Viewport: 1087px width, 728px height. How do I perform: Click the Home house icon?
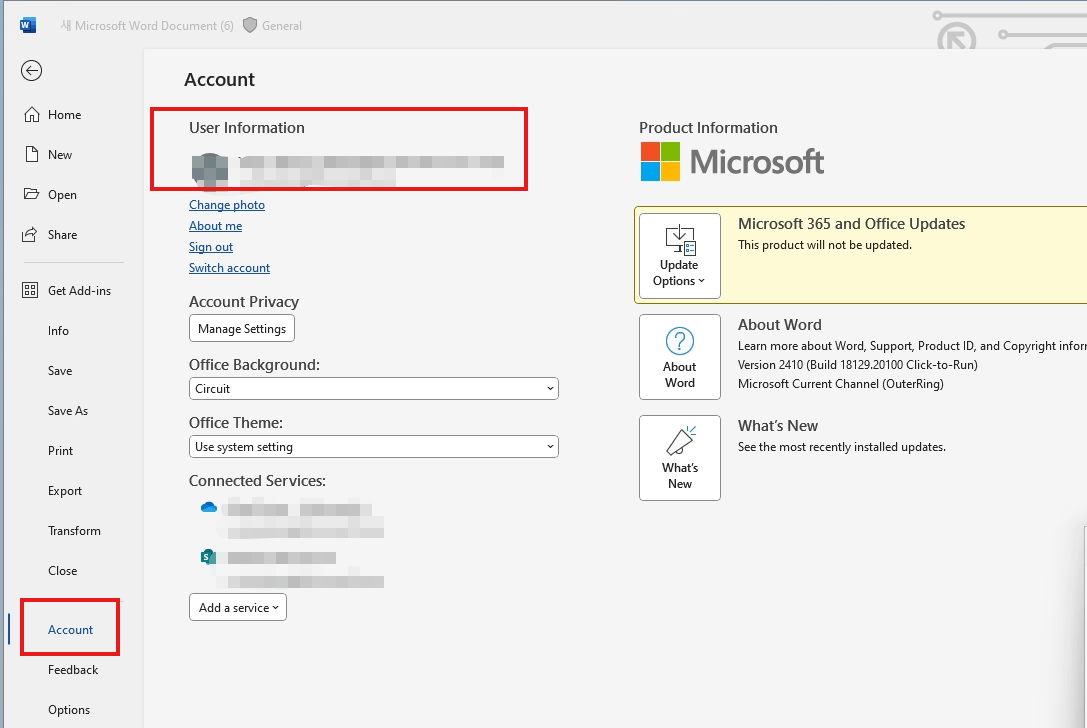click(32, 114)
